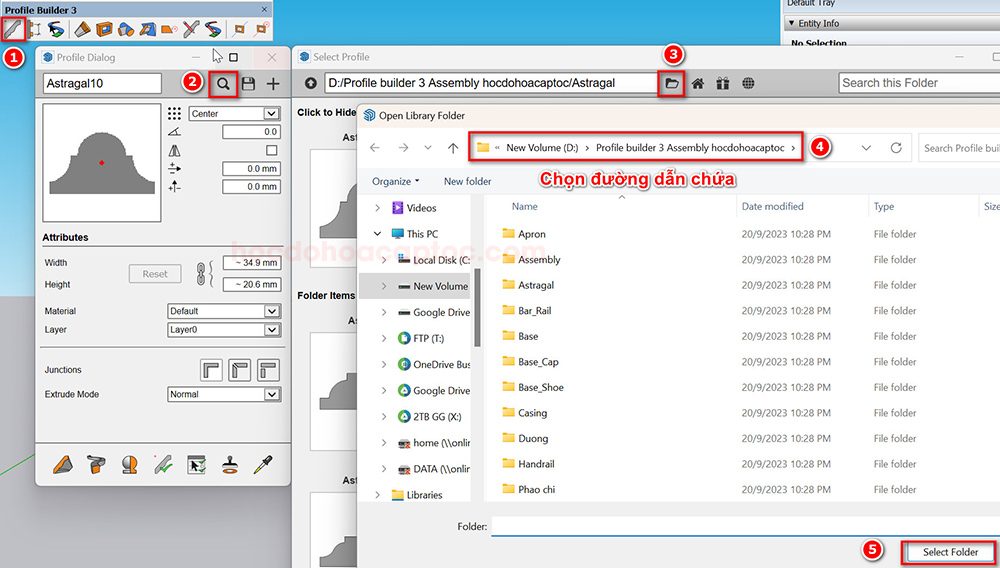Image resolution: width=1000 pixels, height=568 pixels.
Task: Open the Profile dialog from Profile Builder toolbar
Action: (x=13, y=29)
